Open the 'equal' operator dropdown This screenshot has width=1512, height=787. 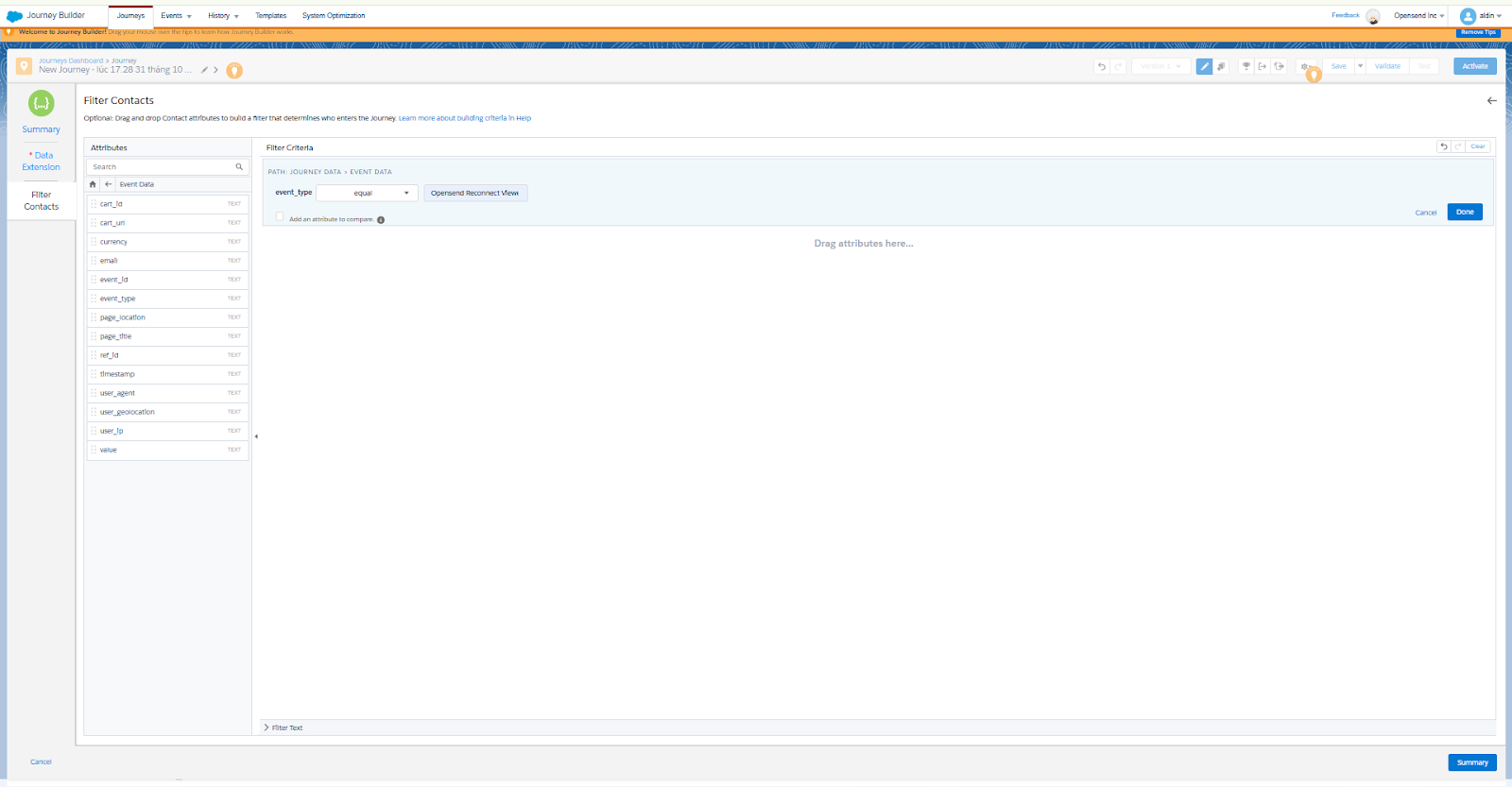367,193
